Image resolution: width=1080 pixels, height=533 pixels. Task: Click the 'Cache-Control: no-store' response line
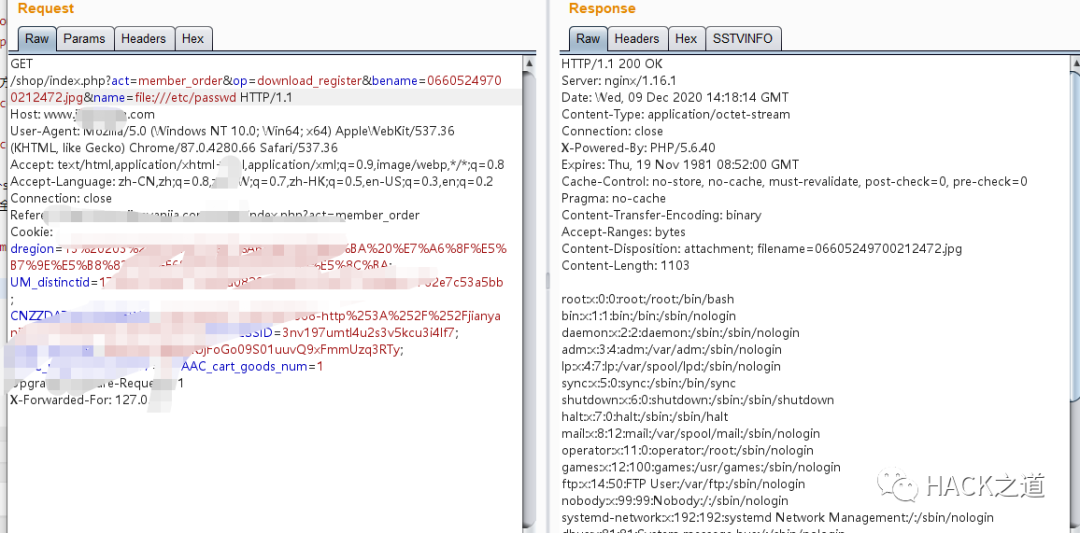point(794,182)
